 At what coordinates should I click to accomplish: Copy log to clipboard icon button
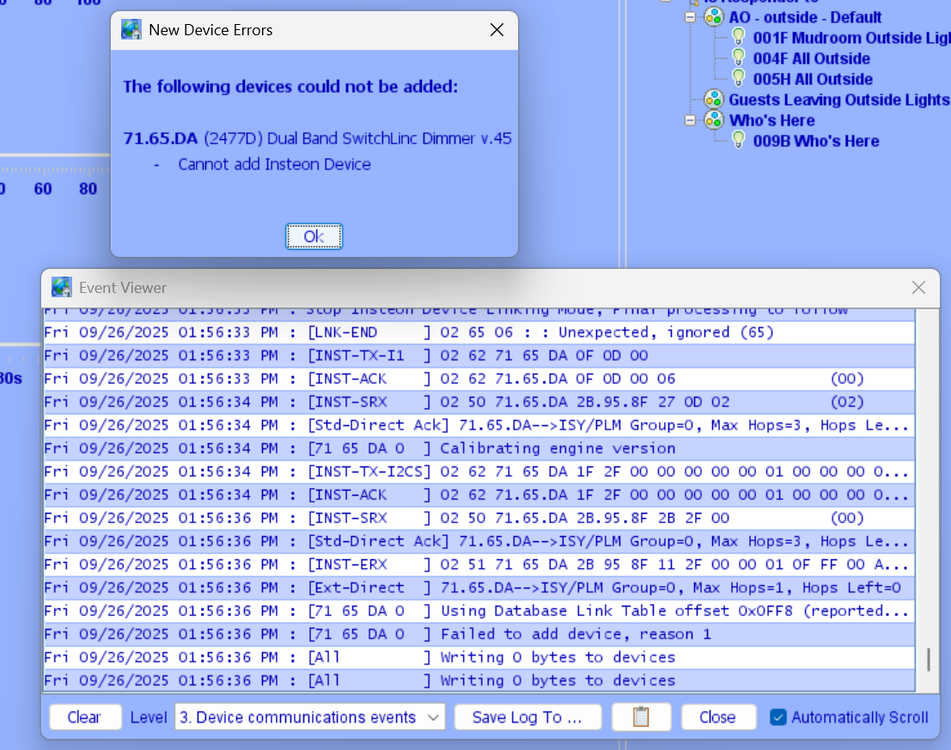pos(641,717)
